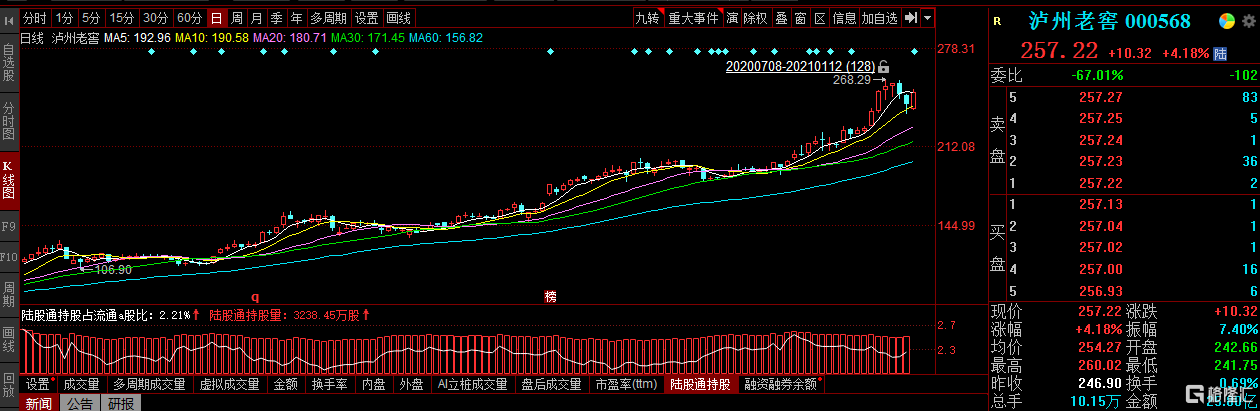
Task: Click 加自选 to add to watchlist
Action: pyautogui.click(x=880, y=18)
